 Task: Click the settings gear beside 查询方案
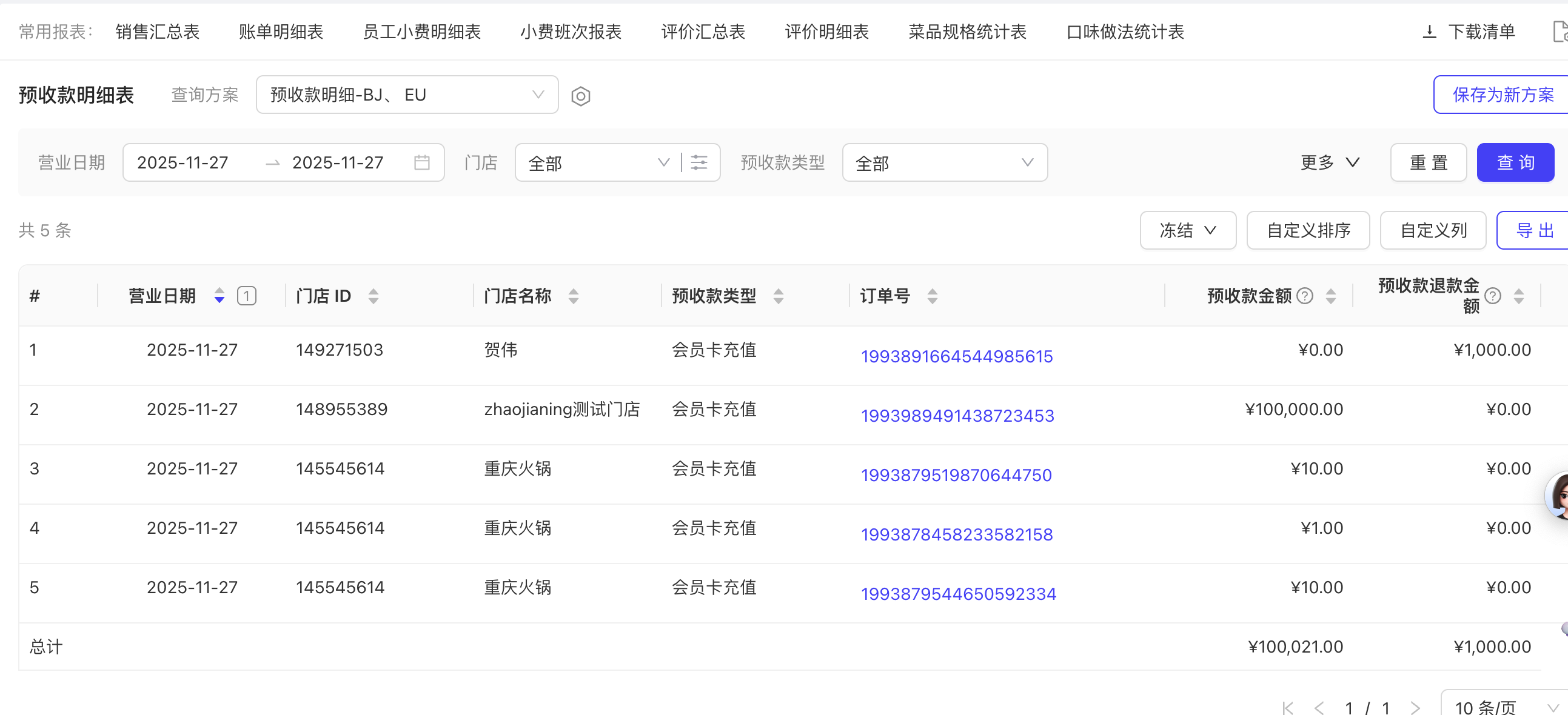pos(581,96)
